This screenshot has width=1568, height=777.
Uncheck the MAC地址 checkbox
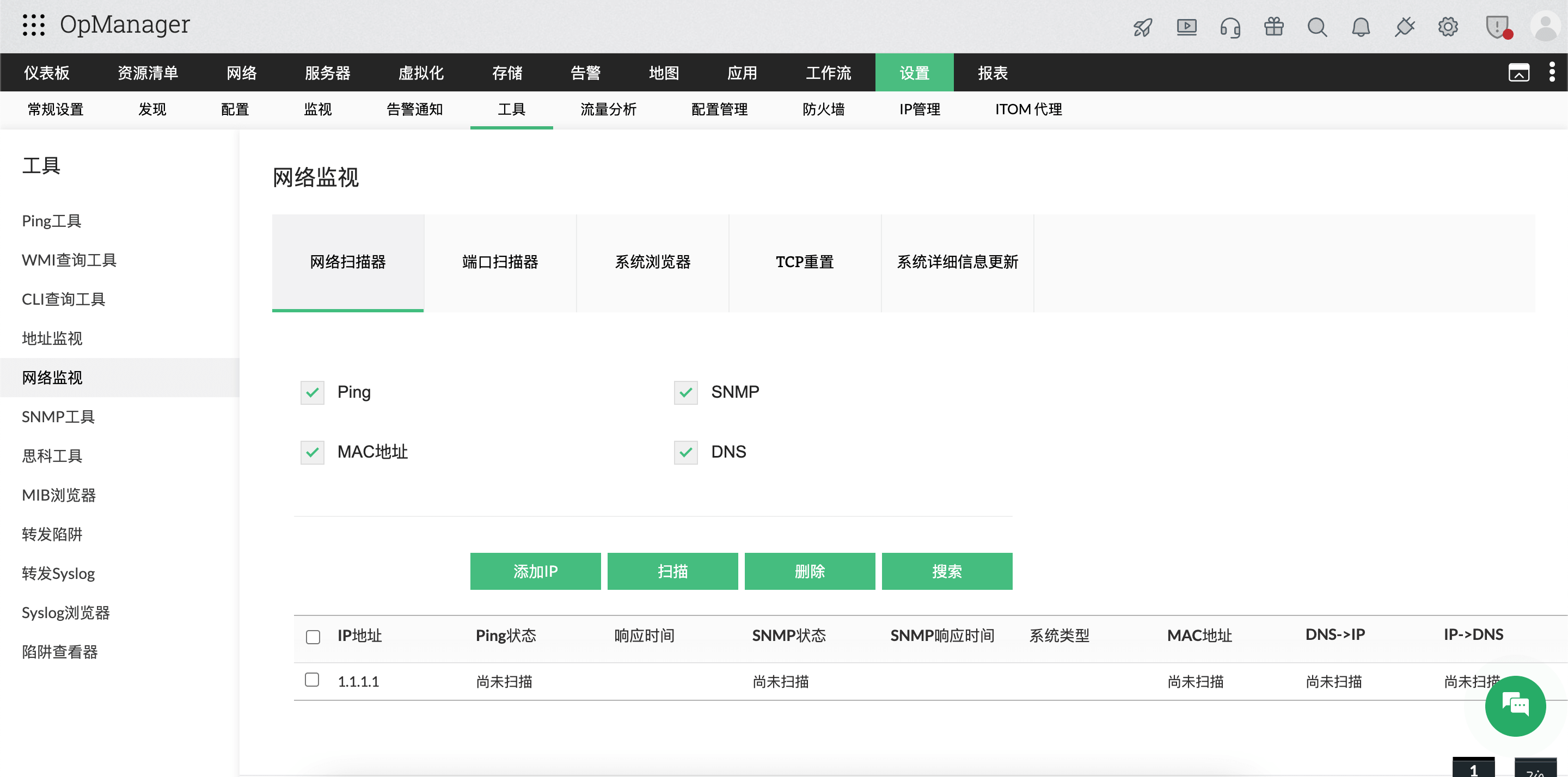(x=313, y=452)
